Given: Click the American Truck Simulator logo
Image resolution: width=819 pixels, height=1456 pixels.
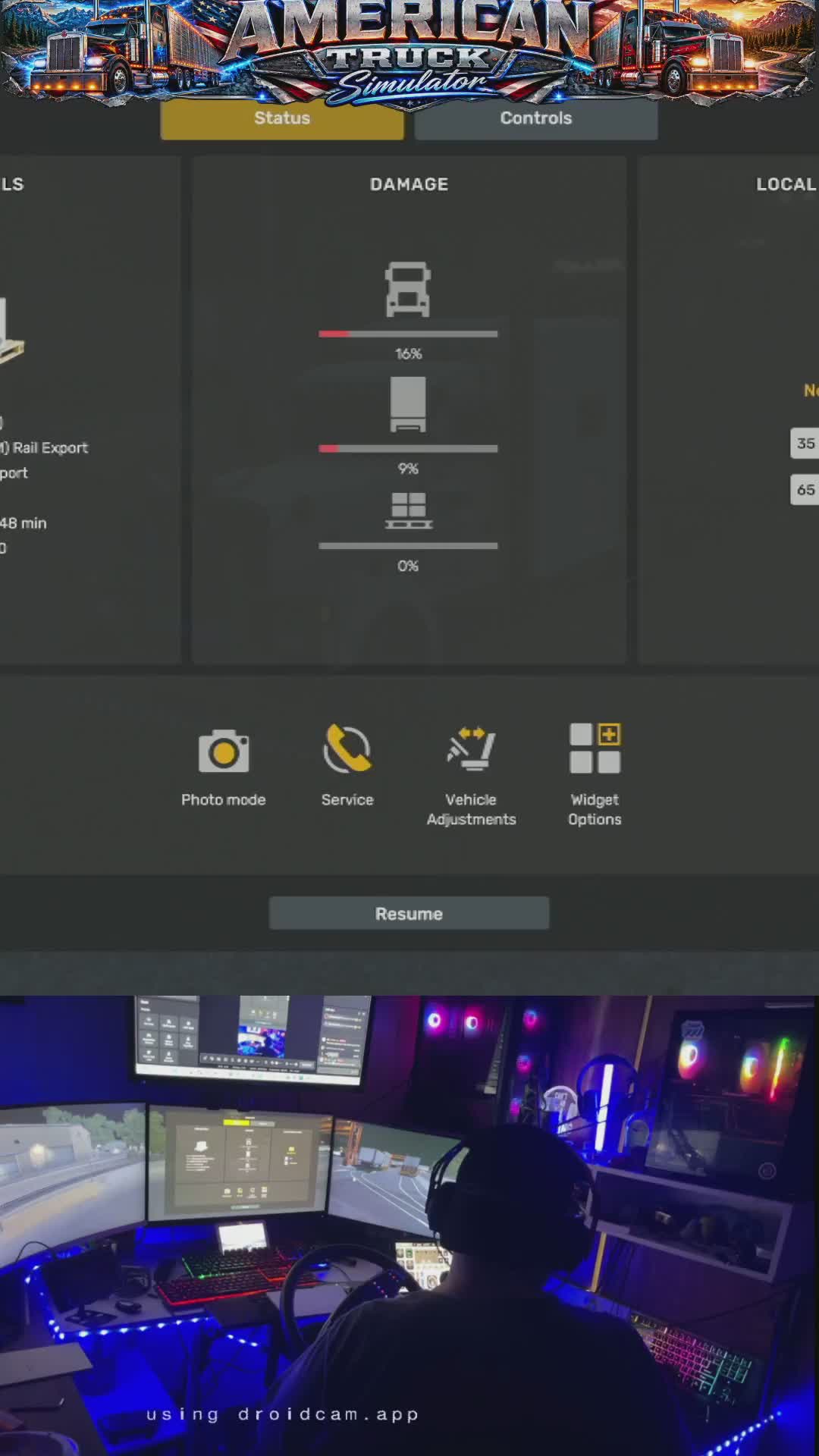Looking at the screenshot, I should (x=409, y=52).
